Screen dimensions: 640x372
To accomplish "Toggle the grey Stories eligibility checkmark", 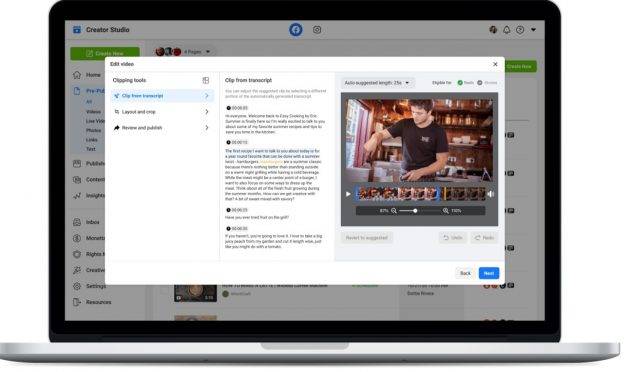I will pos(480,83).
